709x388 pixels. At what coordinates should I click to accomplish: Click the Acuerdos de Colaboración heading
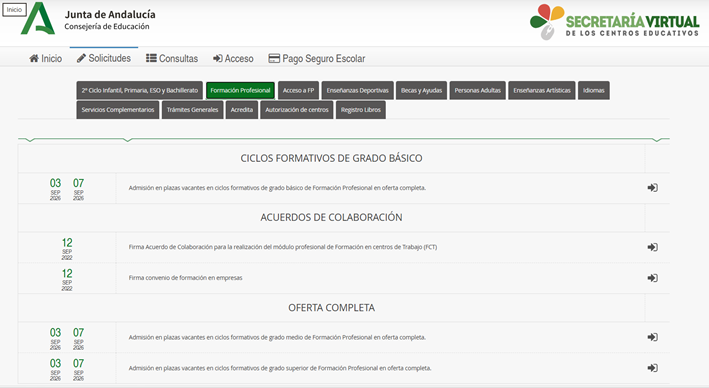(331, 218)
